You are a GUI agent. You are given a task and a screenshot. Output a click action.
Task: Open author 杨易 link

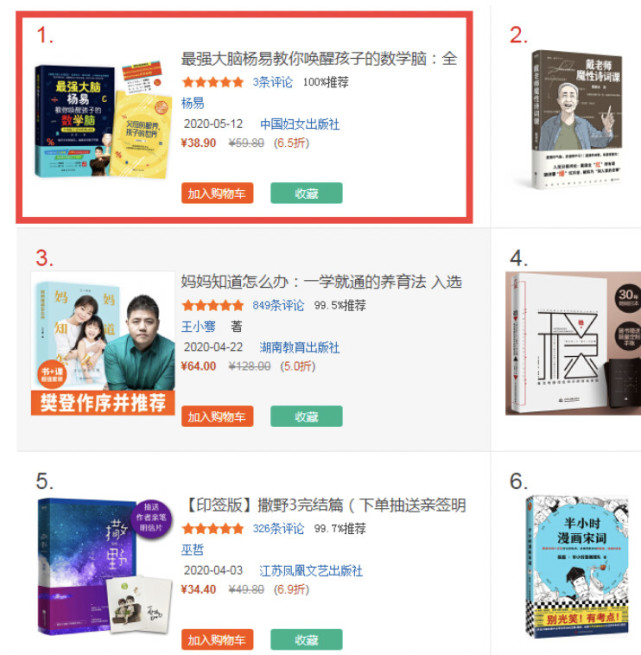coord(193,103)
